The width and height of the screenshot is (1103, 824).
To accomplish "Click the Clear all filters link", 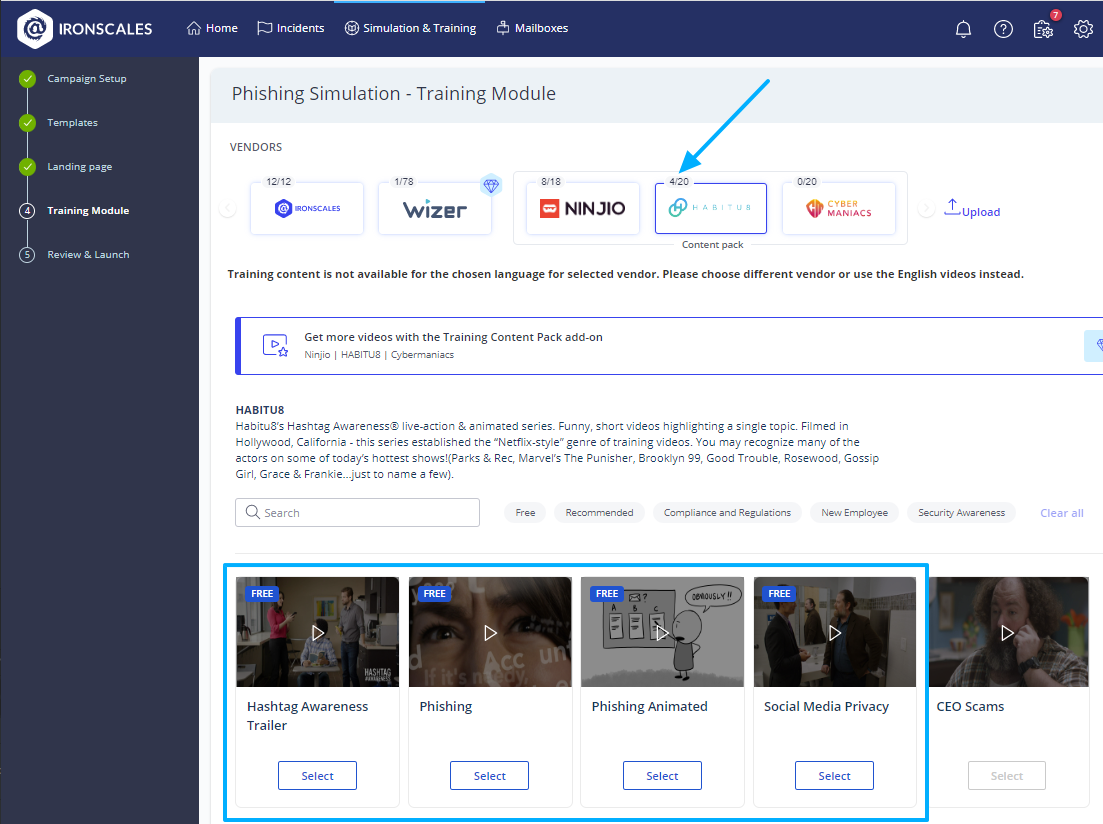I will click(1061, 512).
